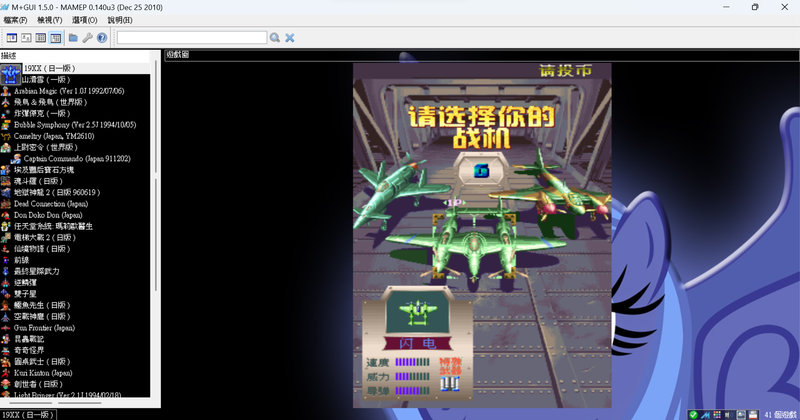
Task: Click the magnifier search icon
Action: tap(274, 37)
